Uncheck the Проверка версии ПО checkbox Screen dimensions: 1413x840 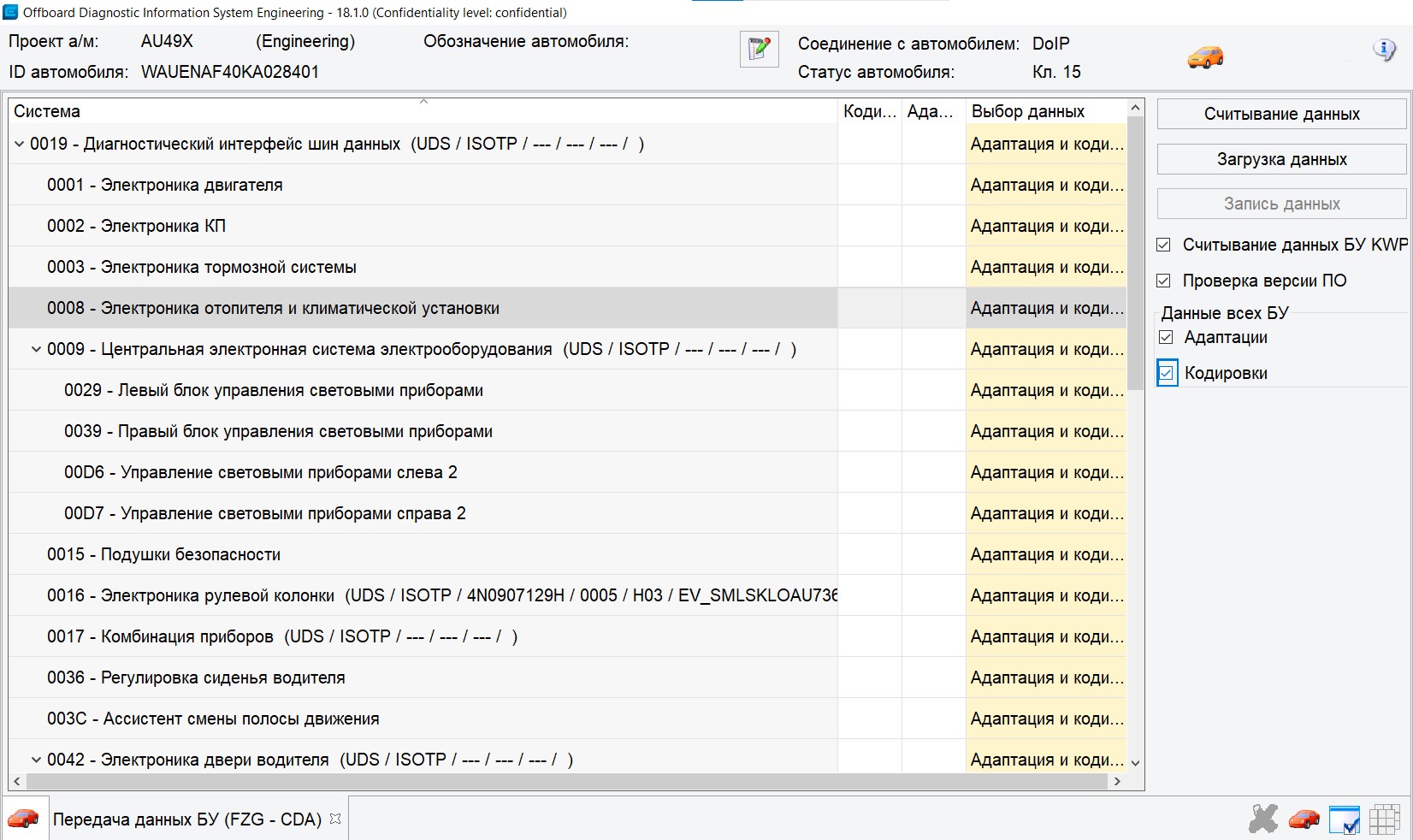(x=1163, y=281)
